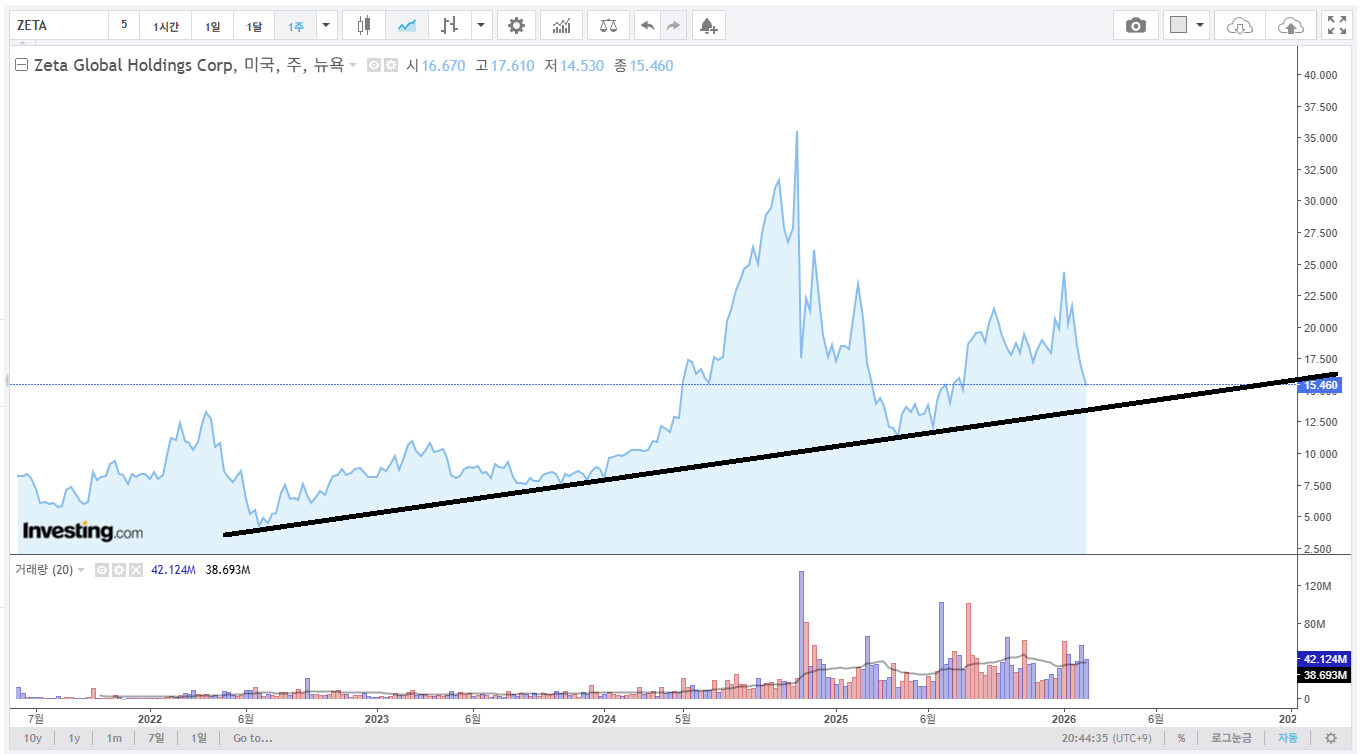Select the 1일 interval

click(x=213, y=26)
